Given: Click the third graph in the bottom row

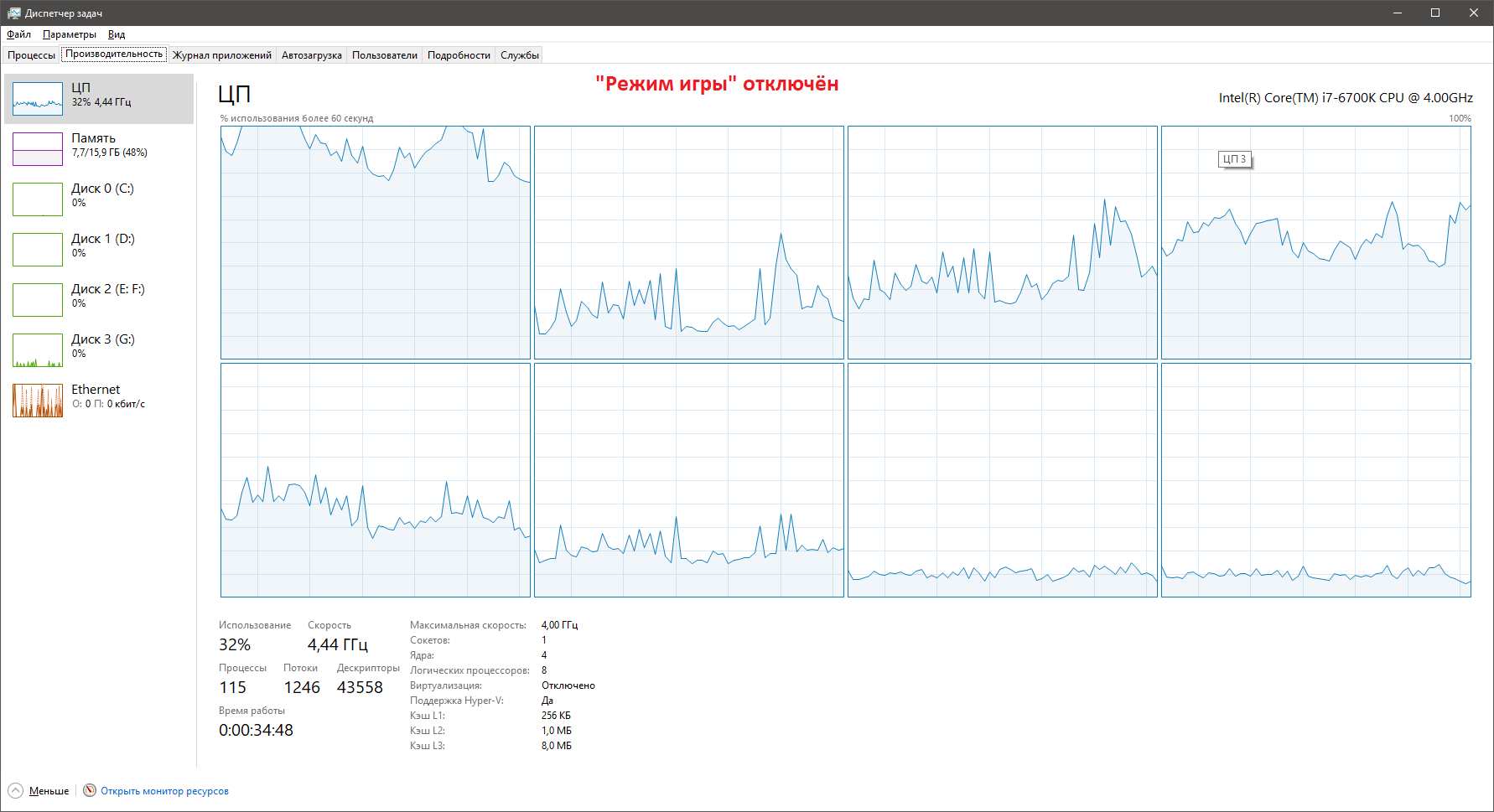Looking at the screenshot, I should pyautogui.click(x=1003, y=480).
